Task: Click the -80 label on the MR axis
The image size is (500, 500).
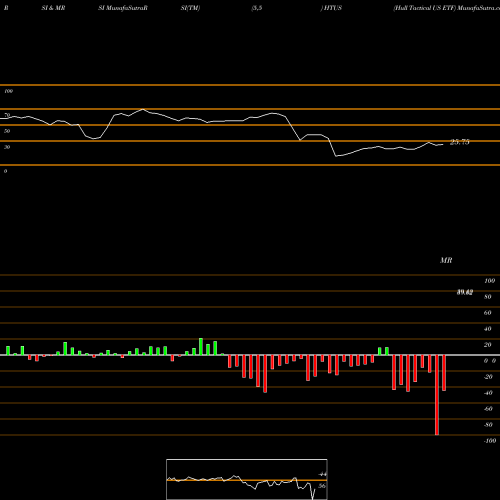Action: 488,425
